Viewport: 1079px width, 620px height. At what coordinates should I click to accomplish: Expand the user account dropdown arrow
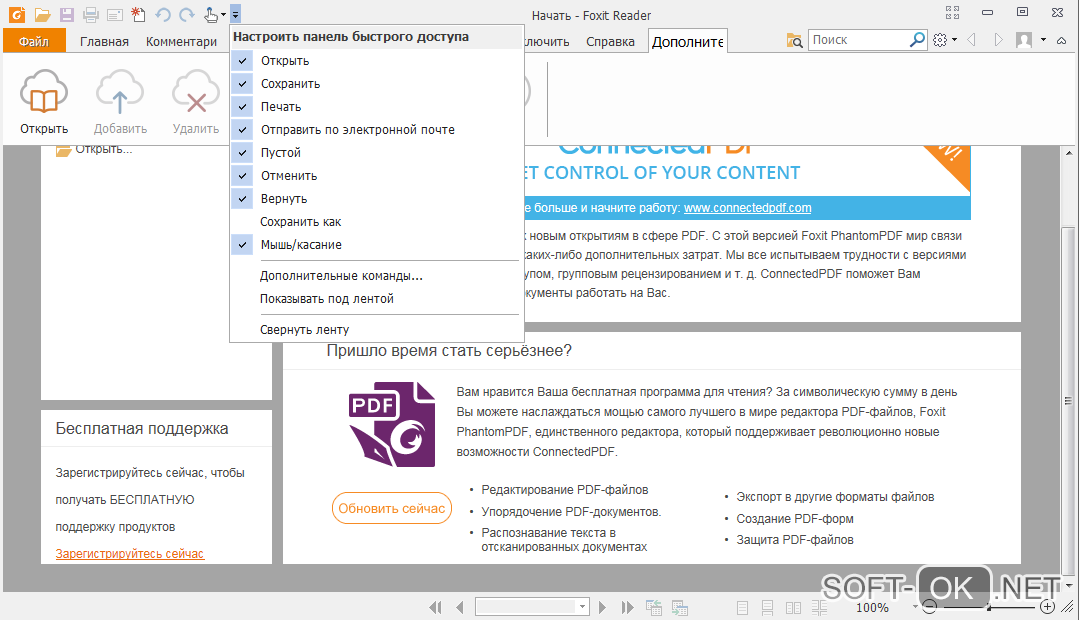pyautogui.click(x=1043, y=40)
